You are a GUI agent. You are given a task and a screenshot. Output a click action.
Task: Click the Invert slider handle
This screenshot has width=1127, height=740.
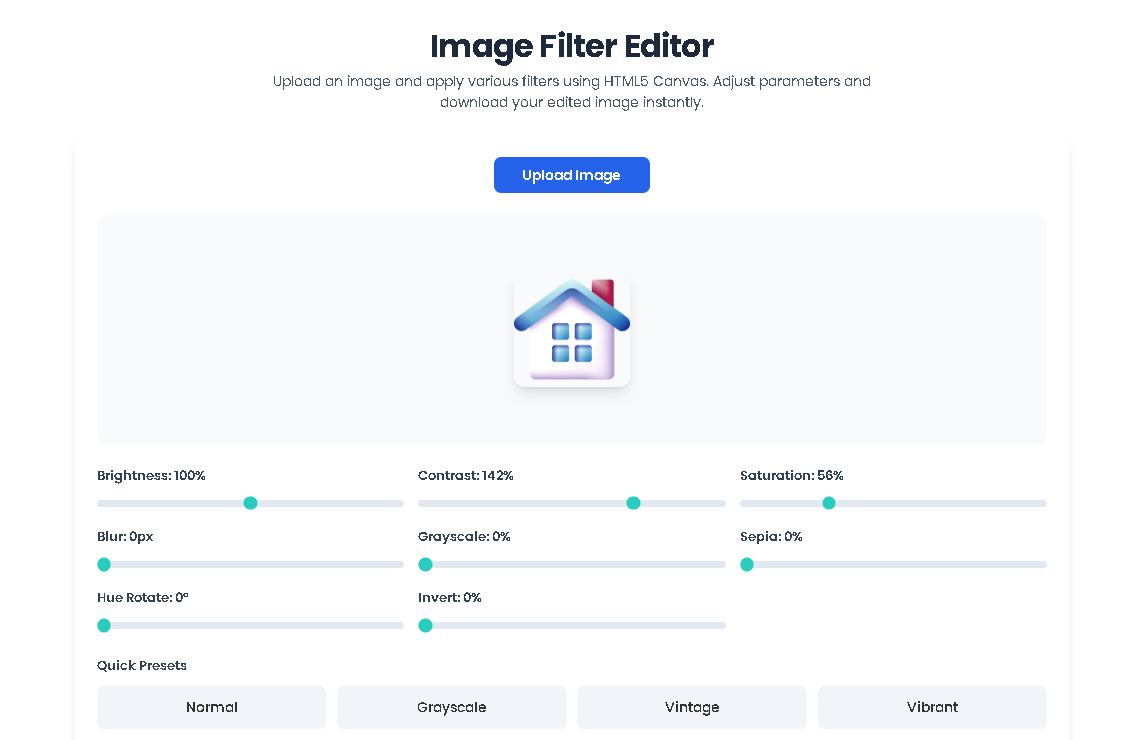(x=425, y=625)
